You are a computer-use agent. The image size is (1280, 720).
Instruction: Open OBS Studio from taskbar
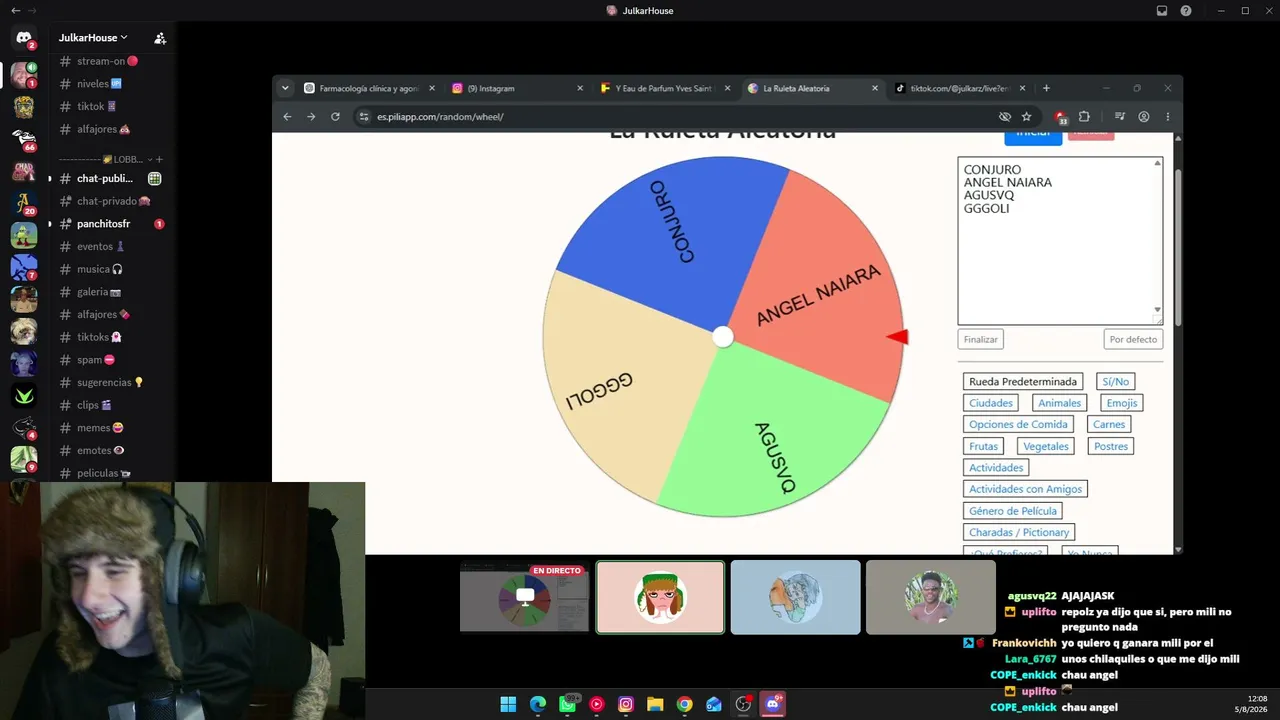pyautogui.click(x=743, y=704)
